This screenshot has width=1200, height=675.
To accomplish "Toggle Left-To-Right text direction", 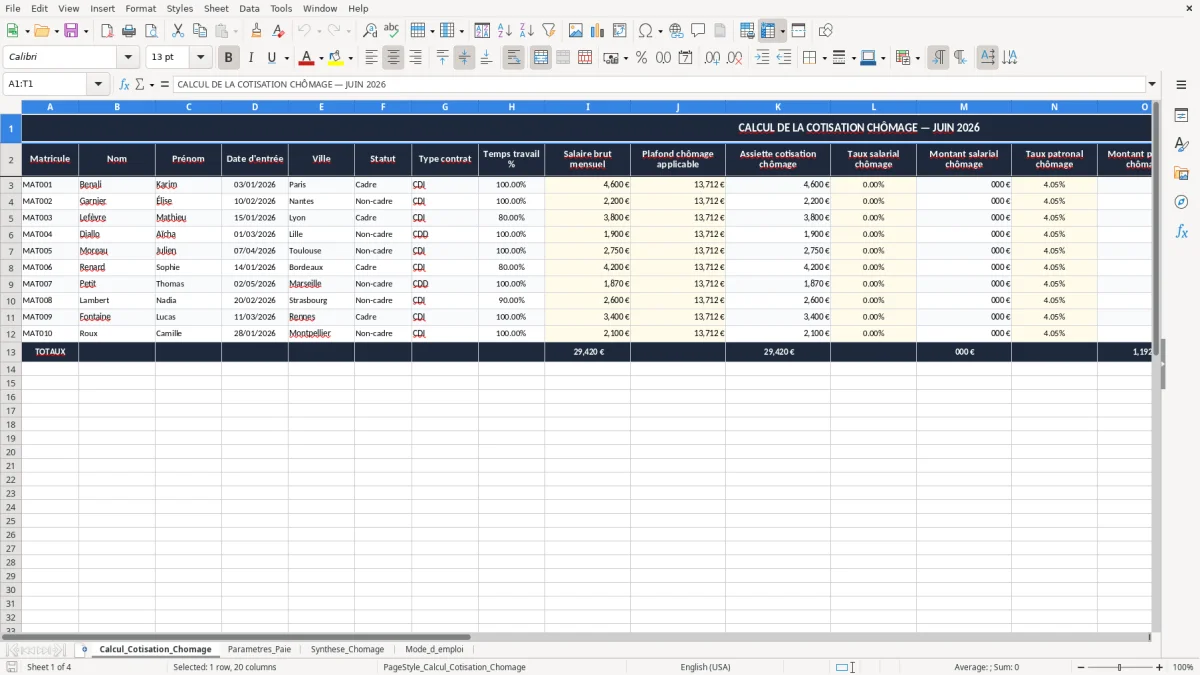I will click(938, 58).
